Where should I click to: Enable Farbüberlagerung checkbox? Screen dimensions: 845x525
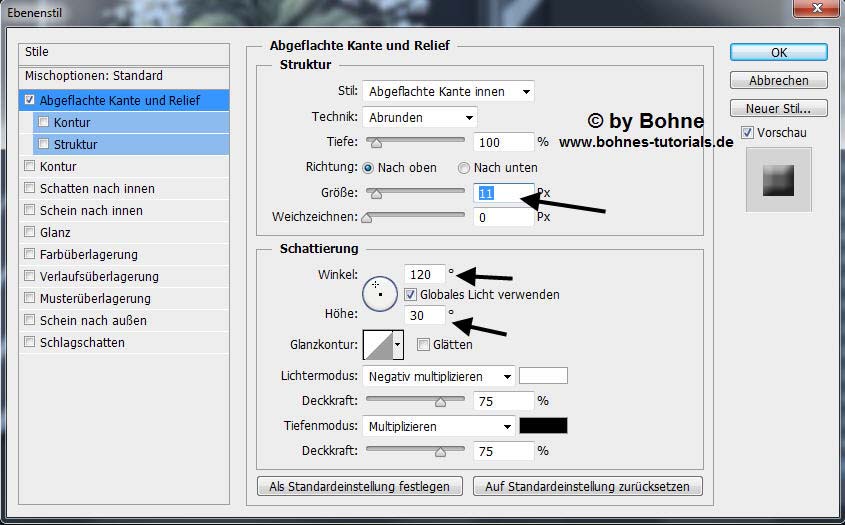pos(30,254)
